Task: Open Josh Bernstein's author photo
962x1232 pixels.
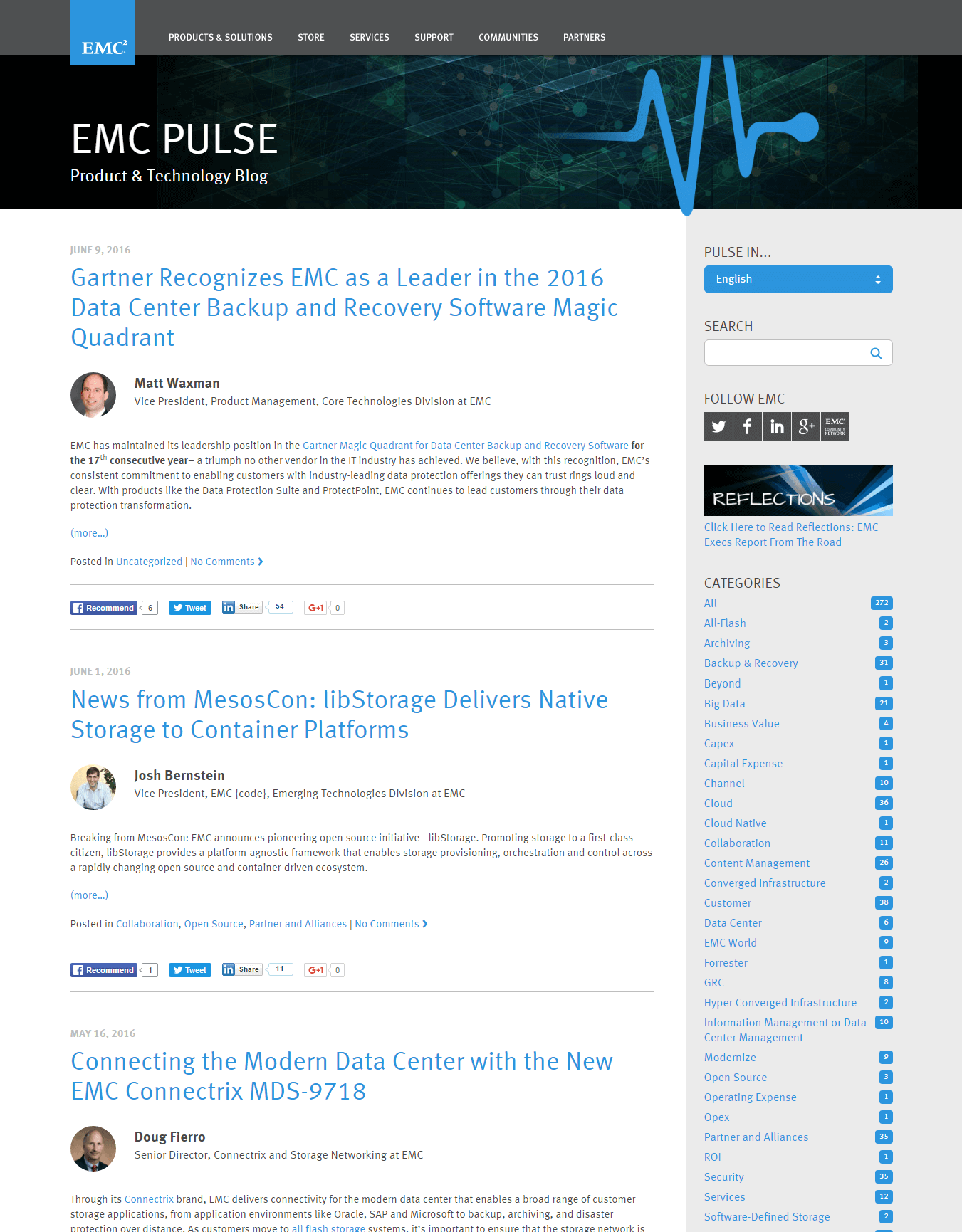Action: (x=93, y=786)
